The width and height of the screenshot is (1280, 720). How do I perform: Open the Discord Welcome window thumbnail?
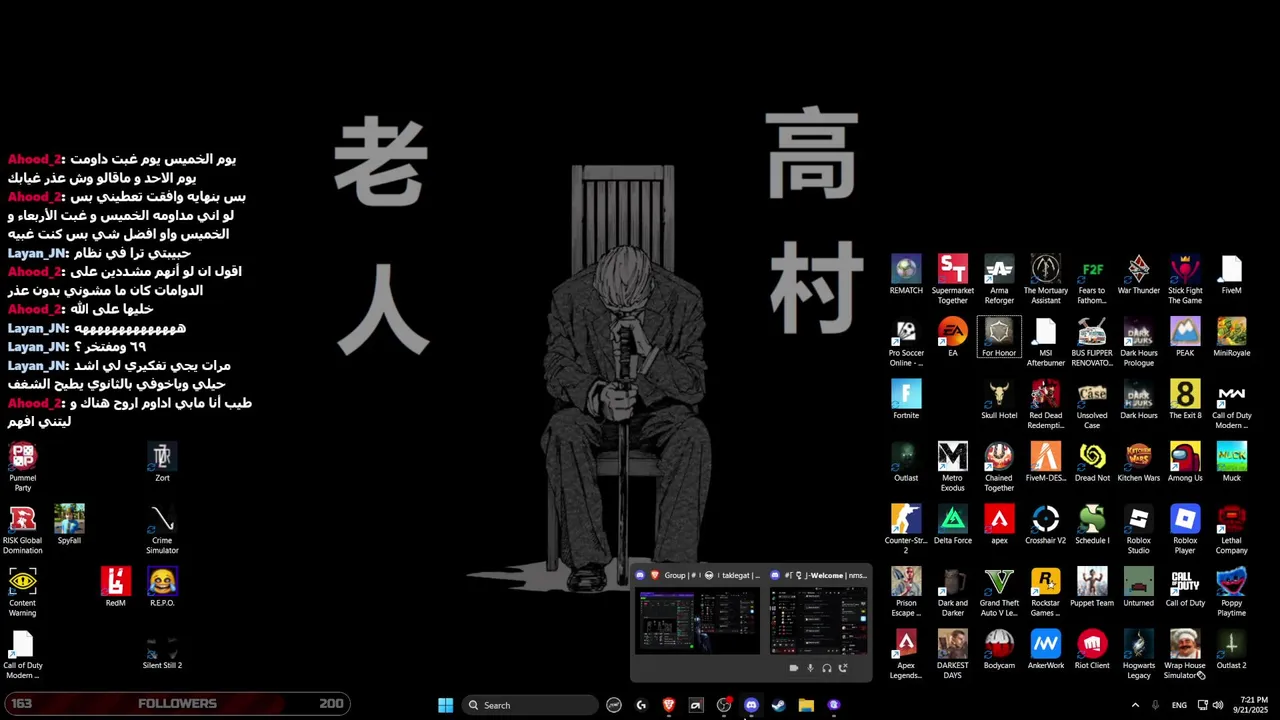[x=818, y=620]
